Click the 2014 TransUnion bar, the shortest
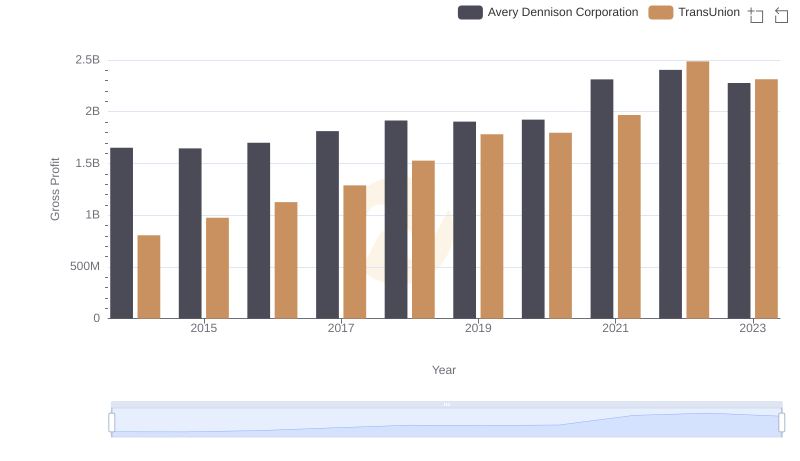The width and height of the screenshot is (800, 461). [149, 277]
